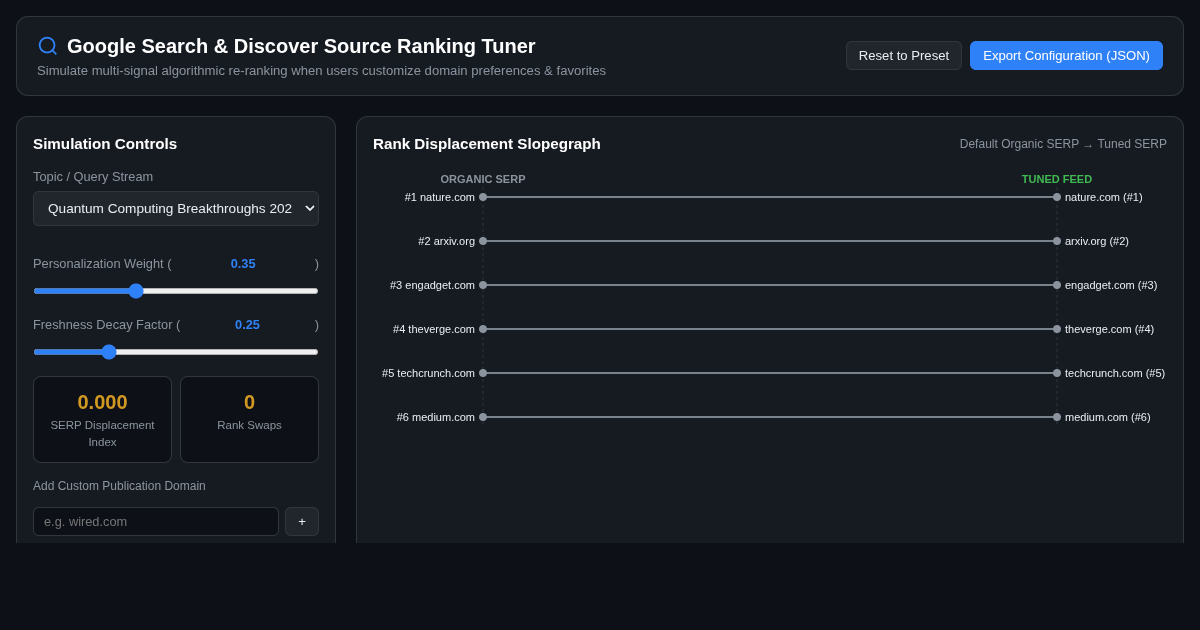Click nature.com (#1) in tuned feed

tap(1104, 197)
